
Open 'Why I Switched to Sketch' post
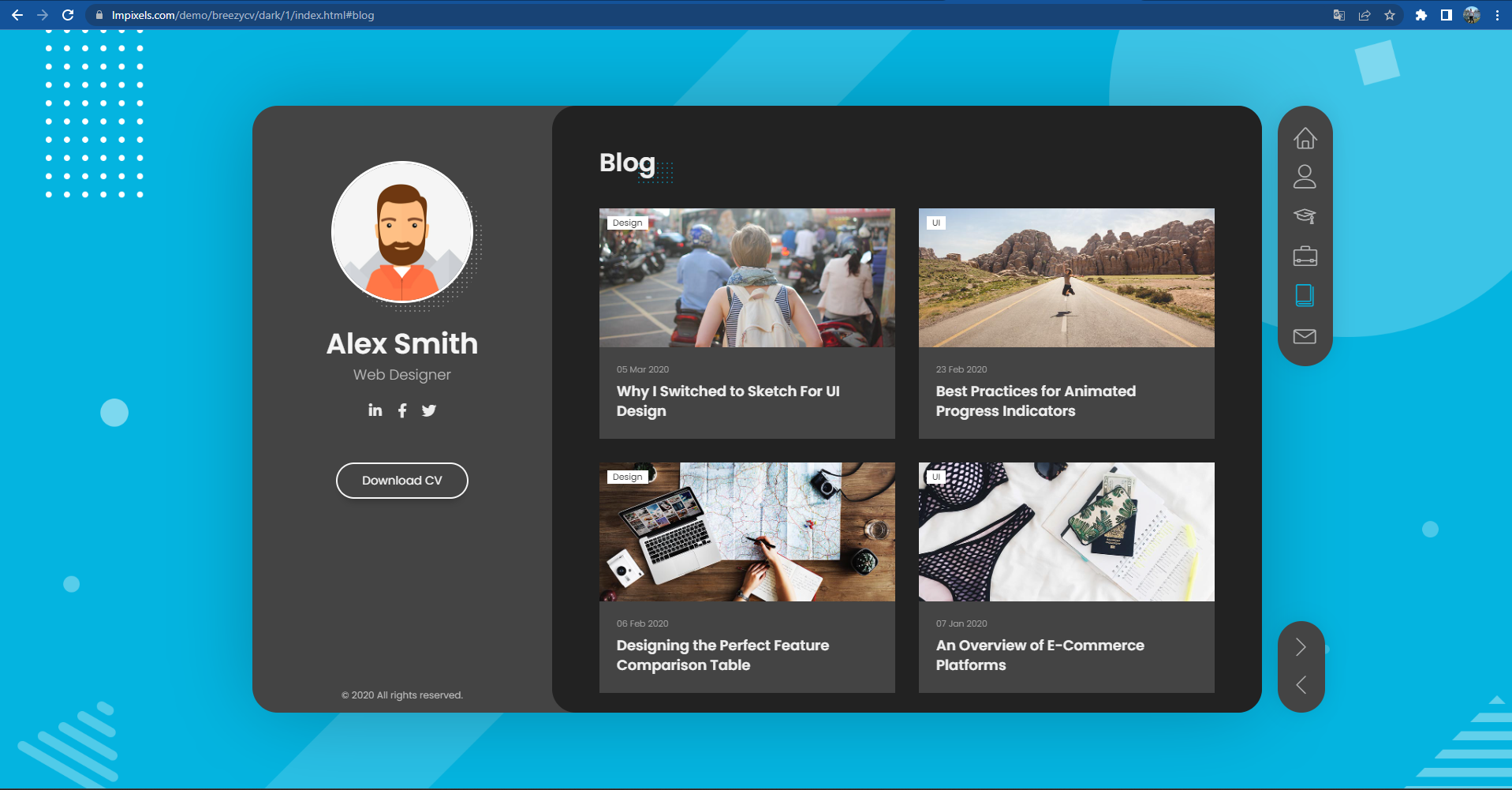[x=728, y=401]
